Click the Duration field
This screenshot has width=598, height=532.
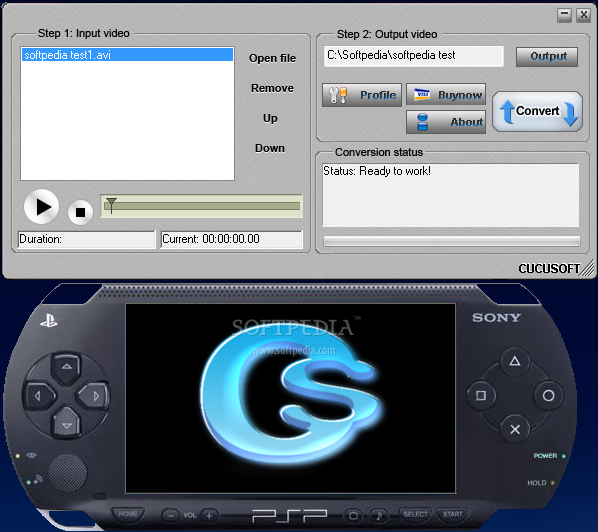[87, 239]
